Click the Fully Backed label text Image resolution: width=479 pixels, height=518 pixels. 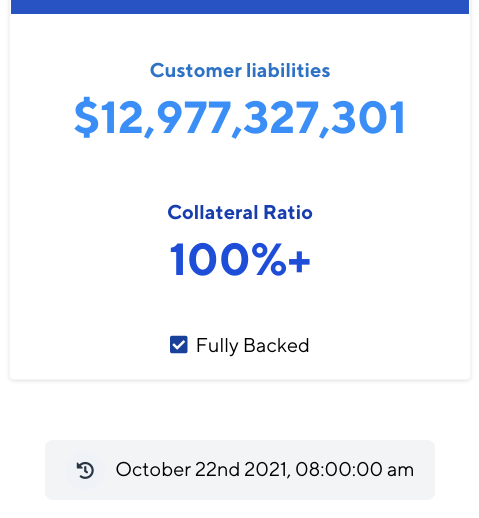click(x=253, y=346)
